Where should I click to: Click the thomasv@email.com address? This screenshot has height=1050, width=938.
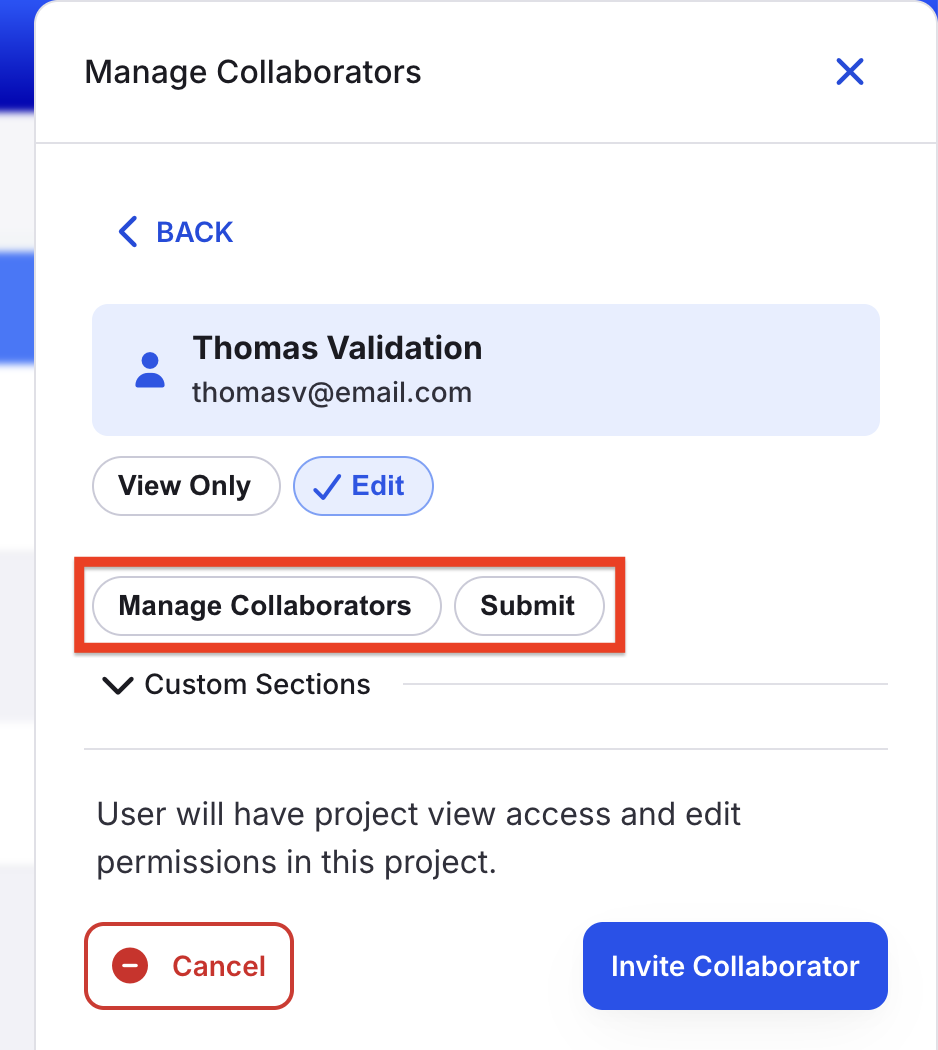(332, 392)
